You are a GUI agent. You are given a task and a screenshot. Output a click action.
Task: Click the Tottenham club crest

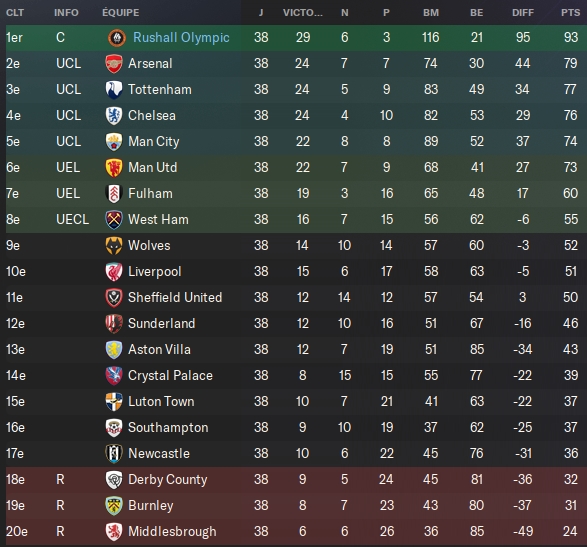114,90
